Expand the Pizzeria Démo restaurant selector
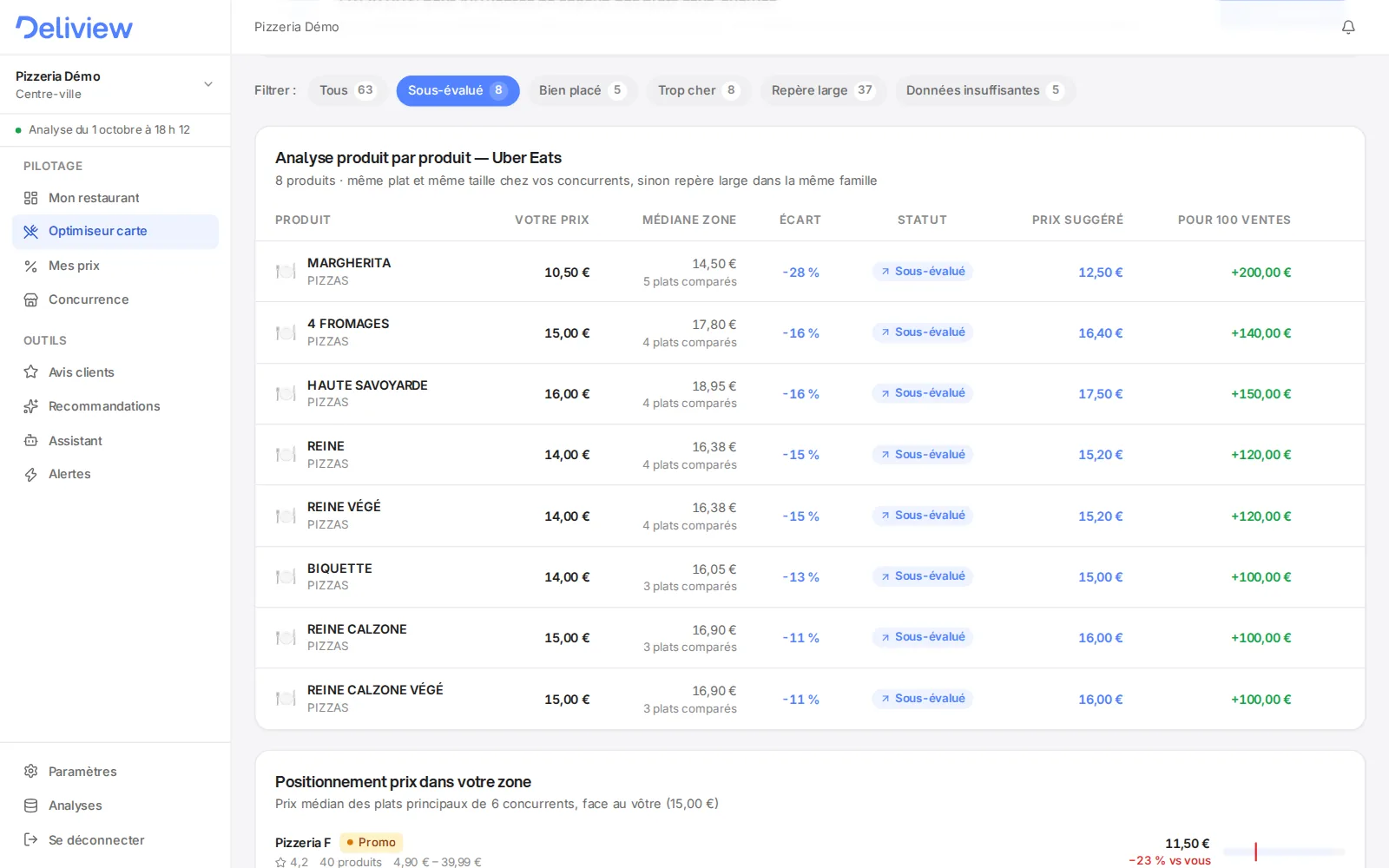 pyautogui.click(x=115, y=84)
